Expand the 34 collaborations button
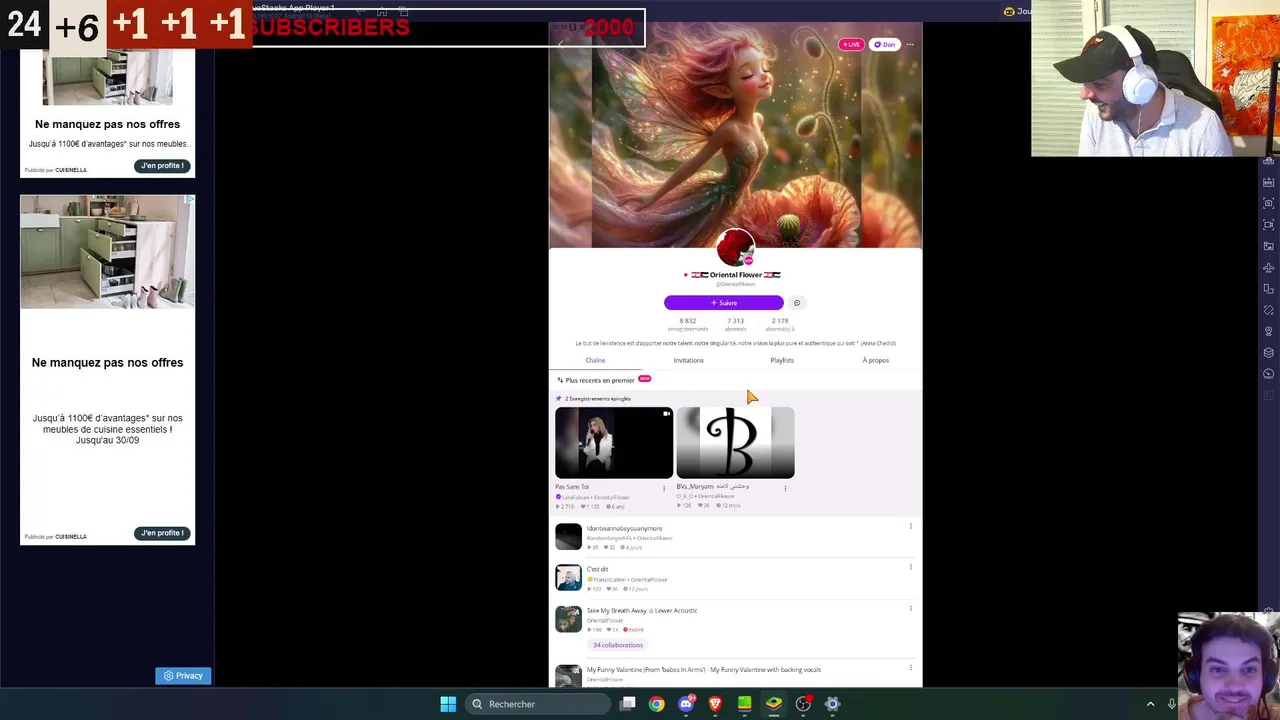 pos(618,645)
